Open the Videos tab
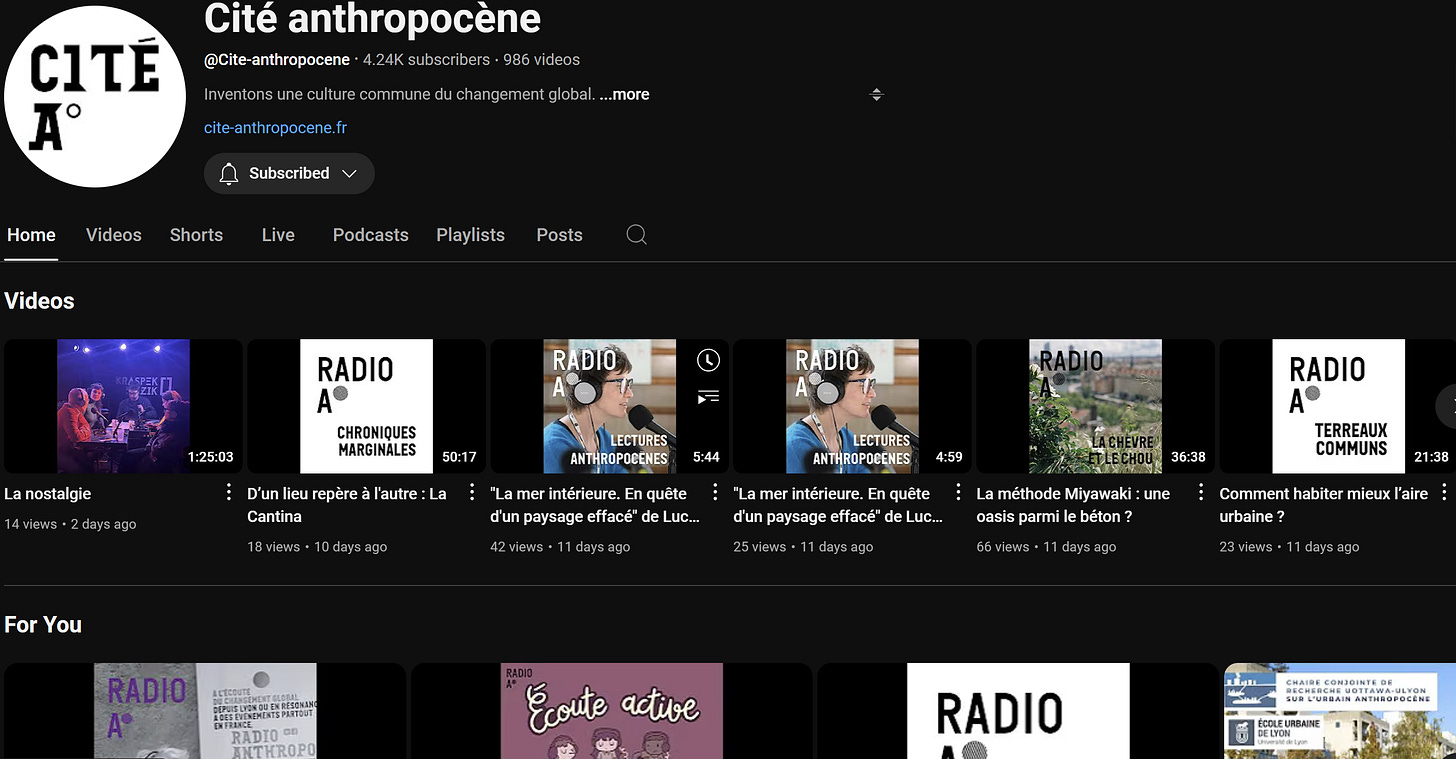Viewport: 1456px width, 759px height. pos(114,235)
